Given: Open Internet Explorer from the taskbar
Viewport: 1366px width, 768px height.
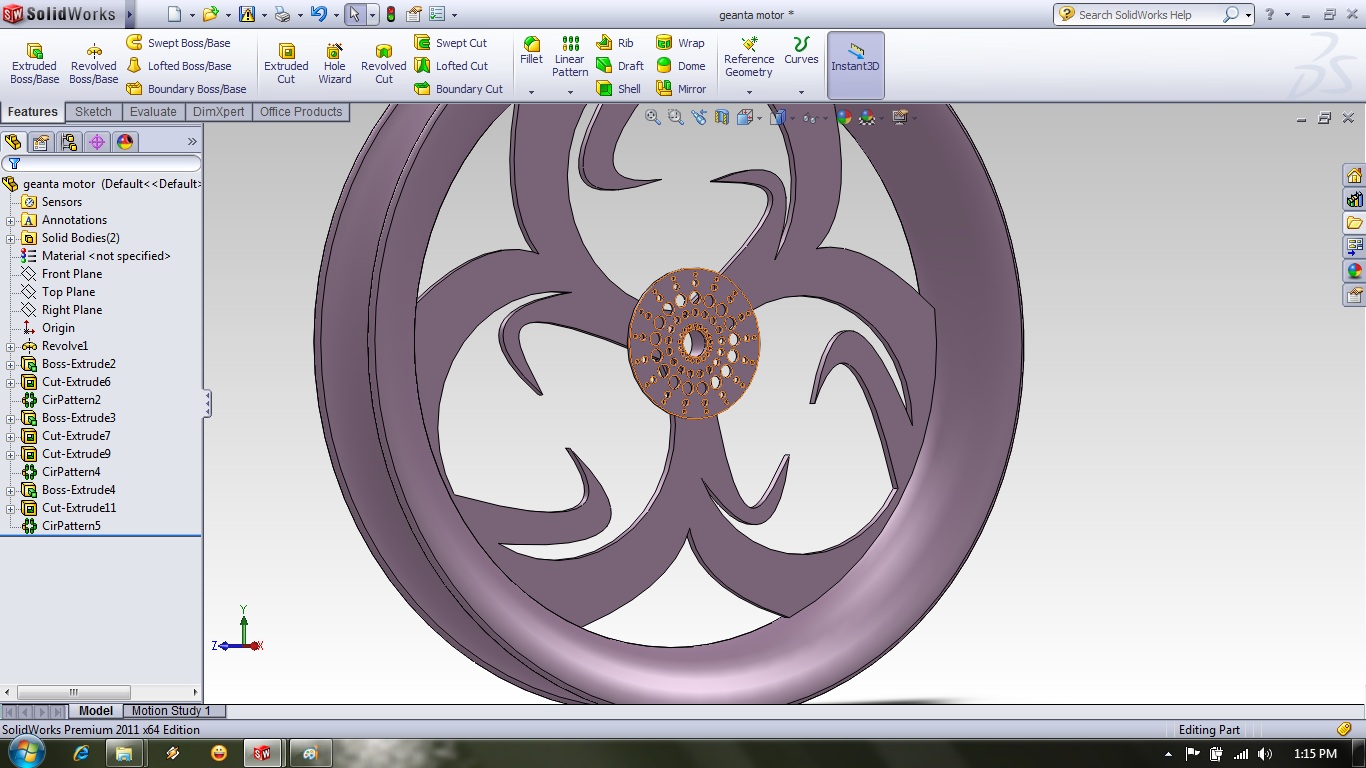Looking at the screenshot, I should pos(82,754).
